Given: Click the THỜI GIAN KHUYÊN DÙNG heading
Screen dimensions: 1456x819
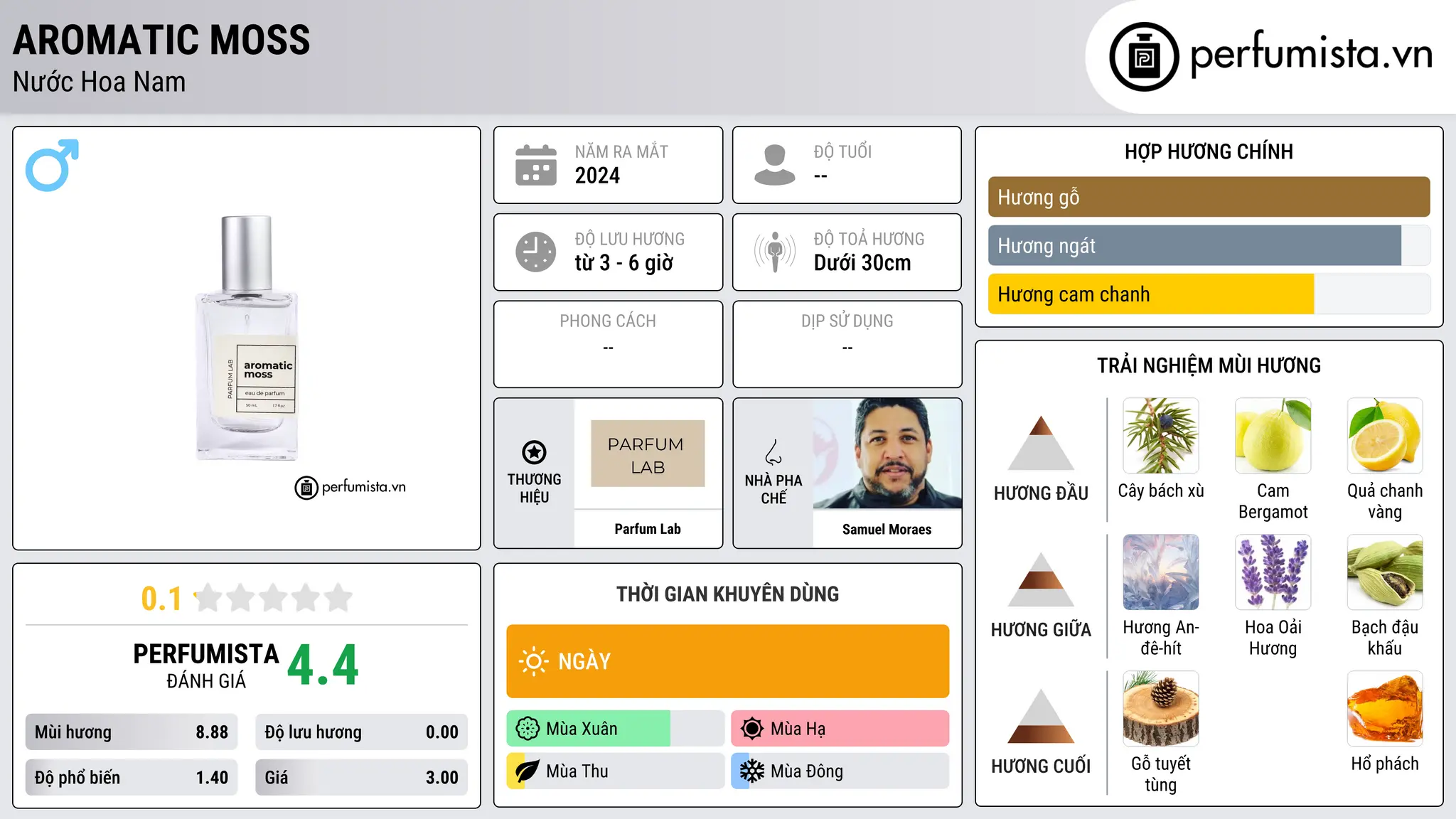Looking at the screenshot, I should [x=728, y=594].
